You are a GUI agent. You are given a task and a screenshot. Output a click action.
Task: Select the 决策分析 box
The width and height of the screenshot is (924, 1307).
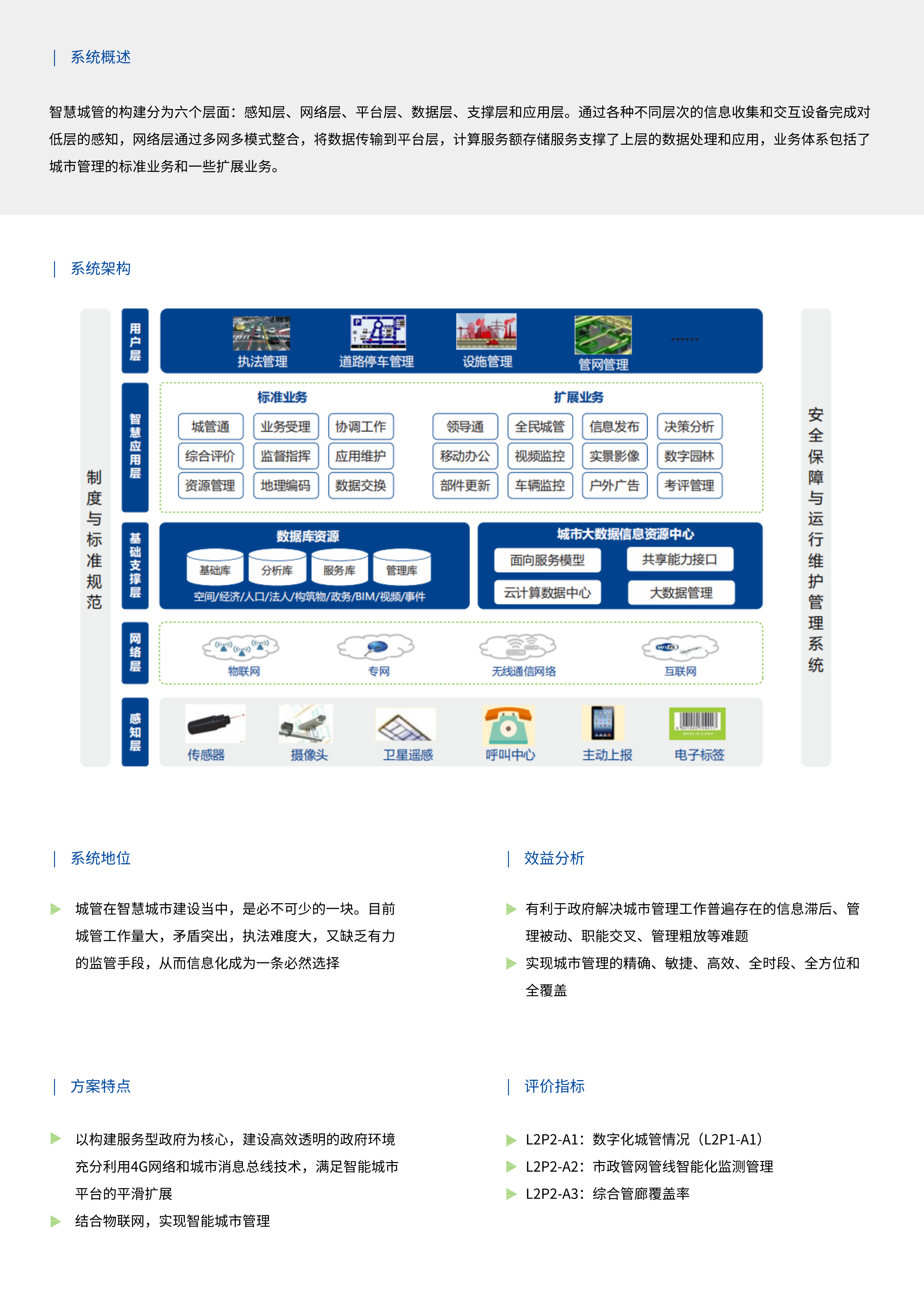click(x=689, y=426)
